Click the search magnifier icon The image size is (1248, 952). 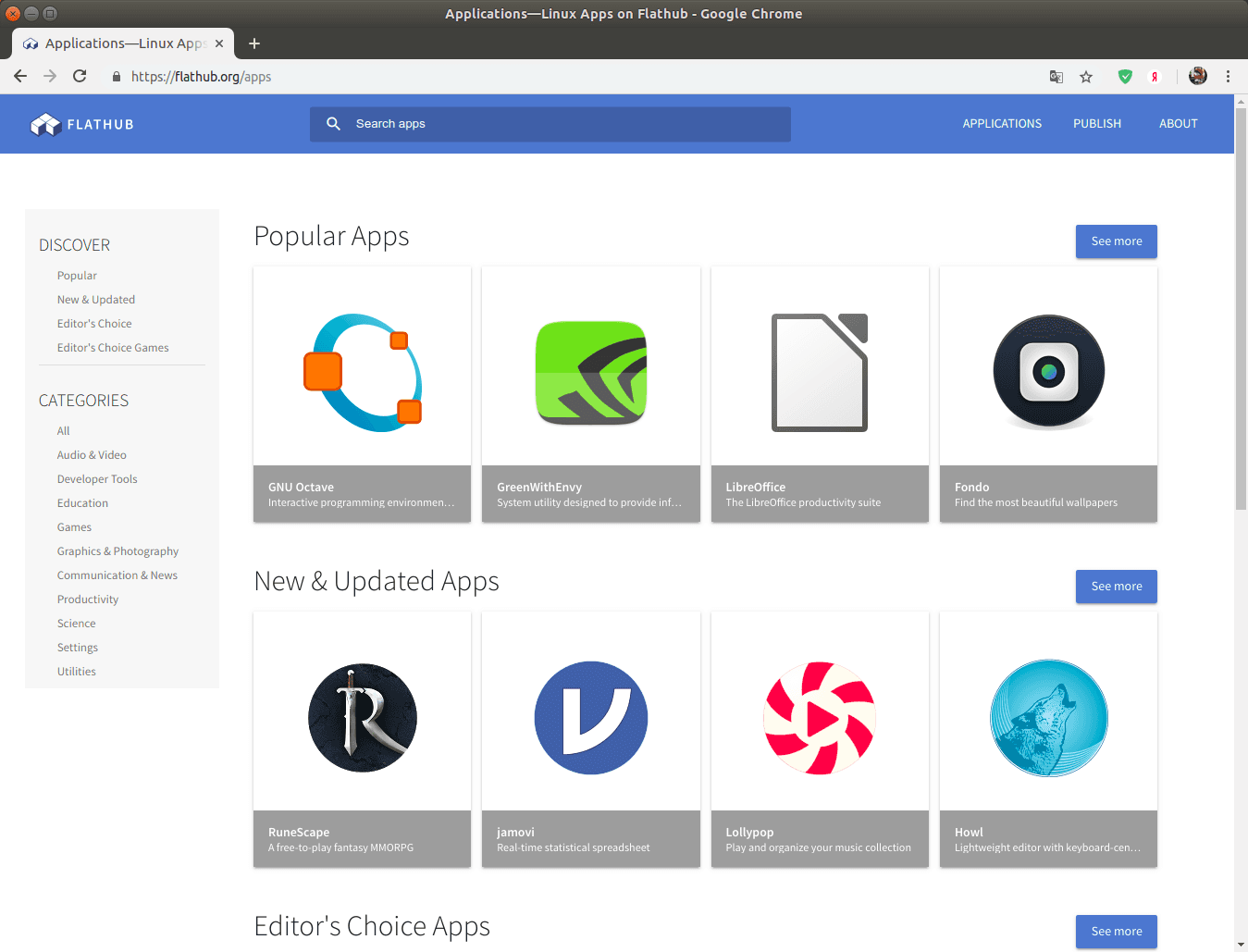pyautogui.click(x=334, y=123)
